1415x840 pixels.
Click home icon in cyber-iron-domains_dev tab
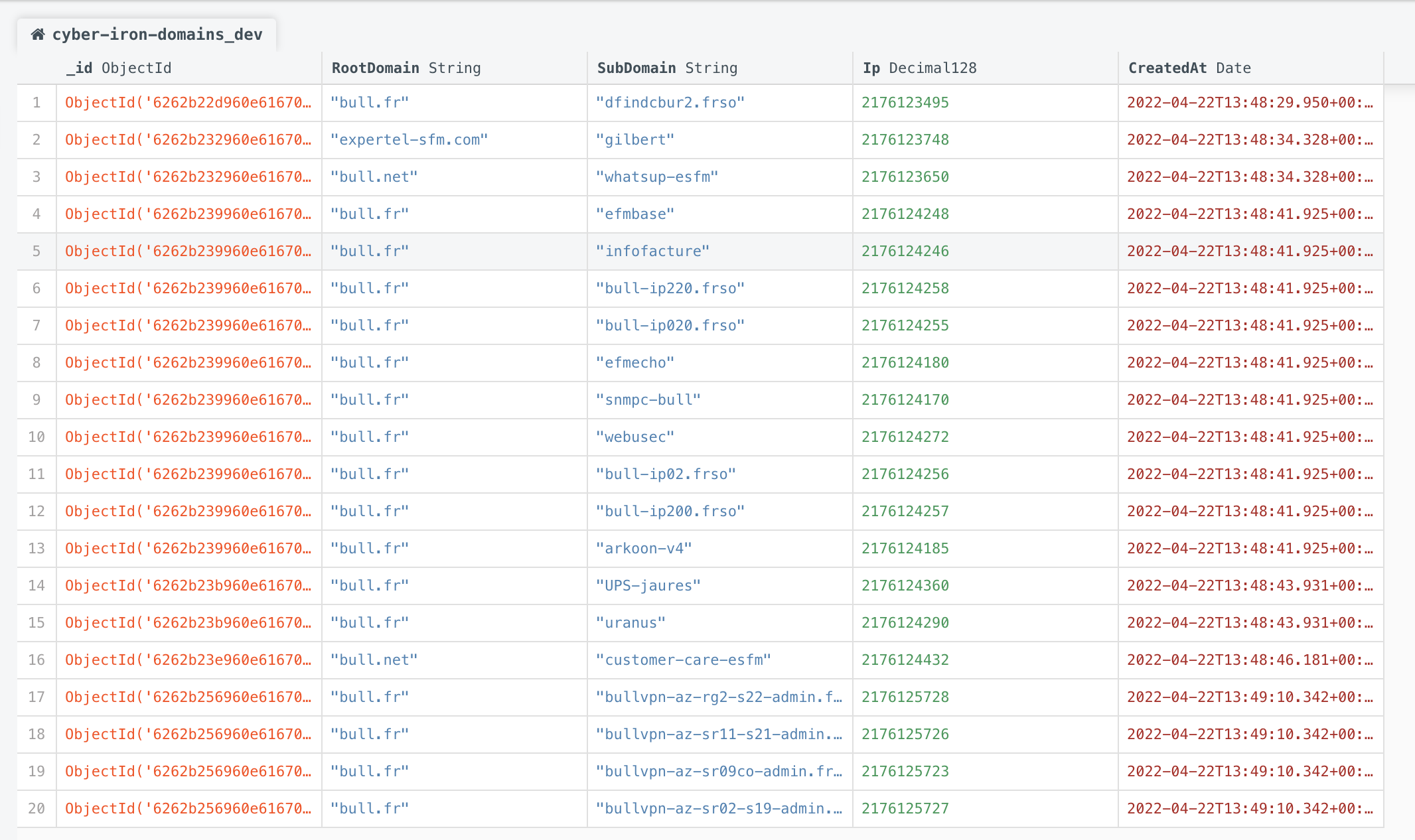(x=38, y=35)
